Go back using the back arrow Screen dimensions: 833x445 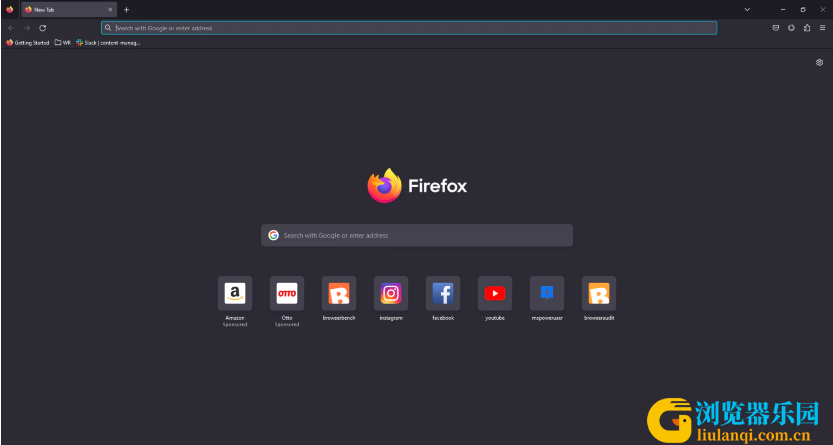(11, 28)
